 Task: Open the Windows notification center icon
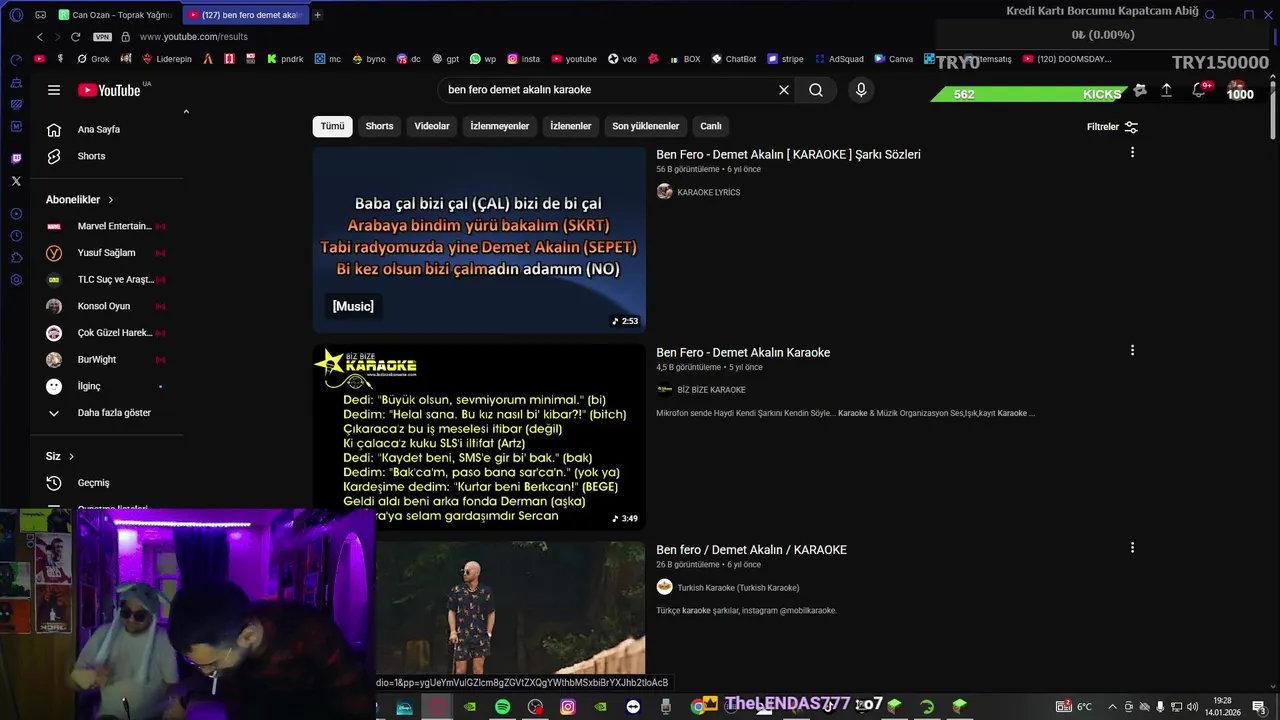coord(1259,707)
